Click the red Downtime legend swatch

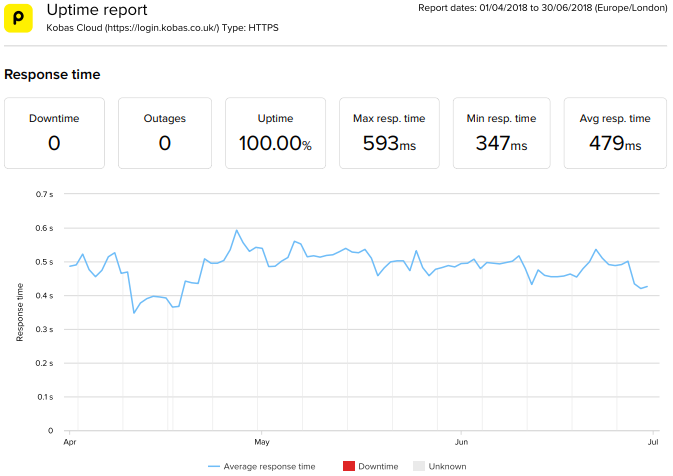coord(349,466)
